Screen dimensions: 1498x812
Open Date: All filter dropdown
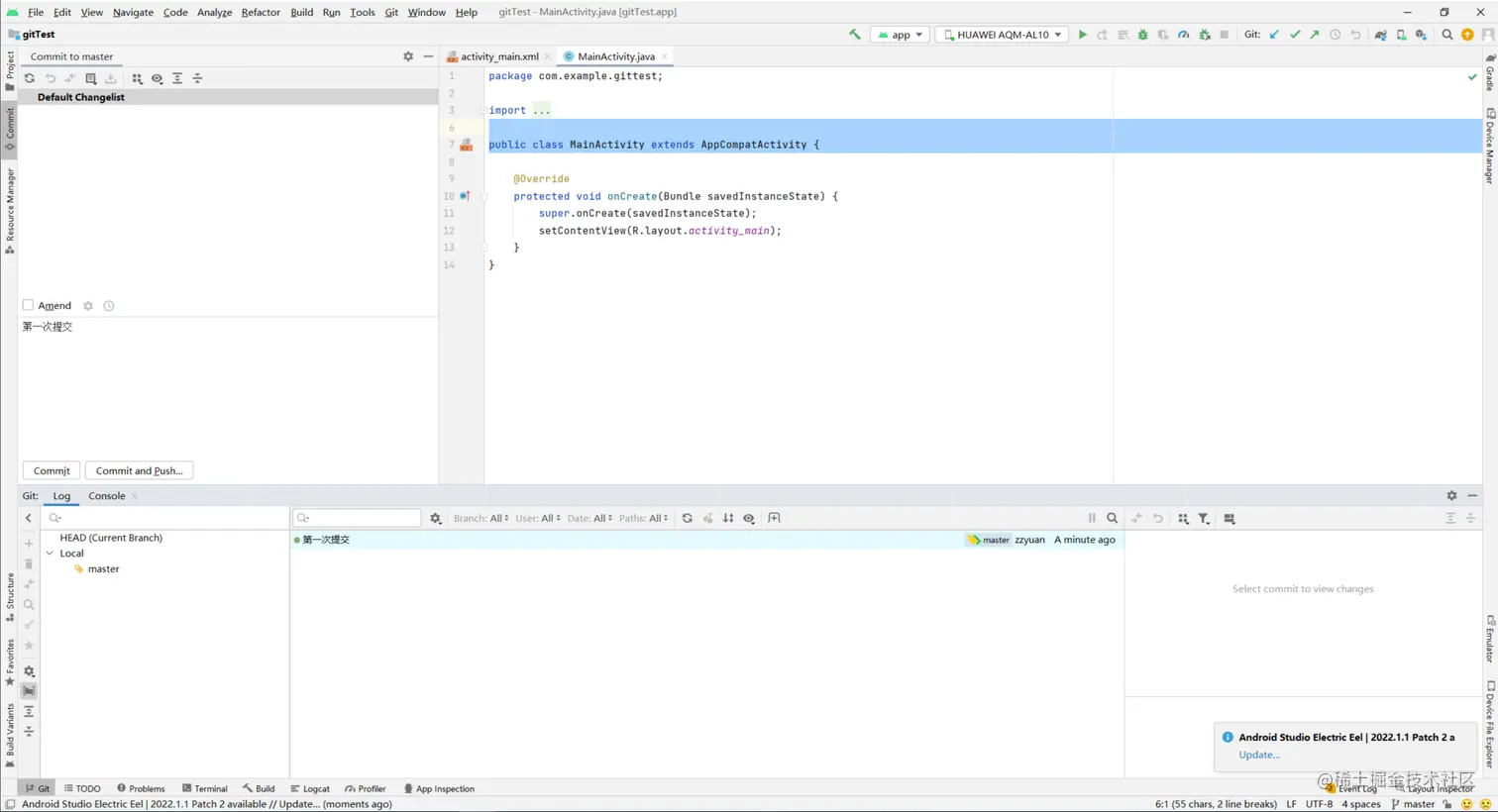click(589, 518)
